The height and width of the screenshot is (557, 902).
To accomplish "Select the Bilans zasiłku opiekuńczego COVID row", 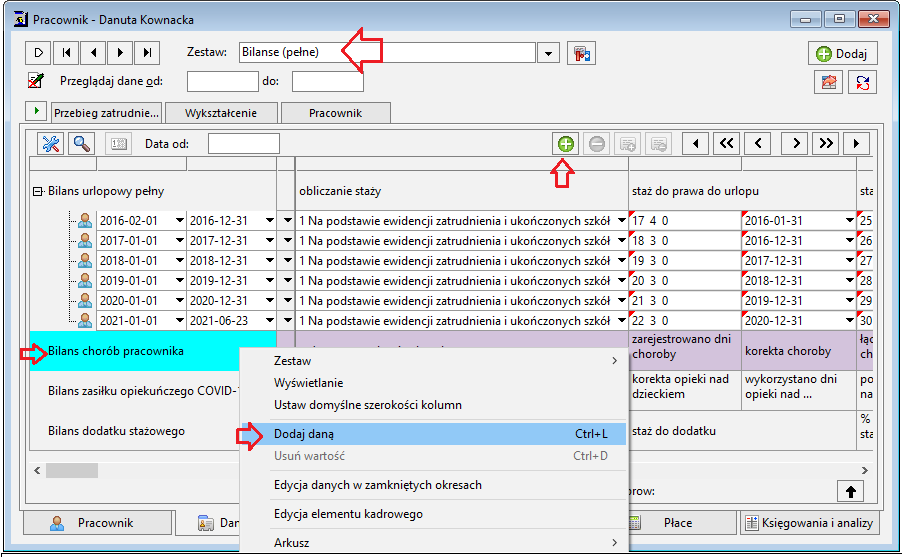I will point(136,391).
